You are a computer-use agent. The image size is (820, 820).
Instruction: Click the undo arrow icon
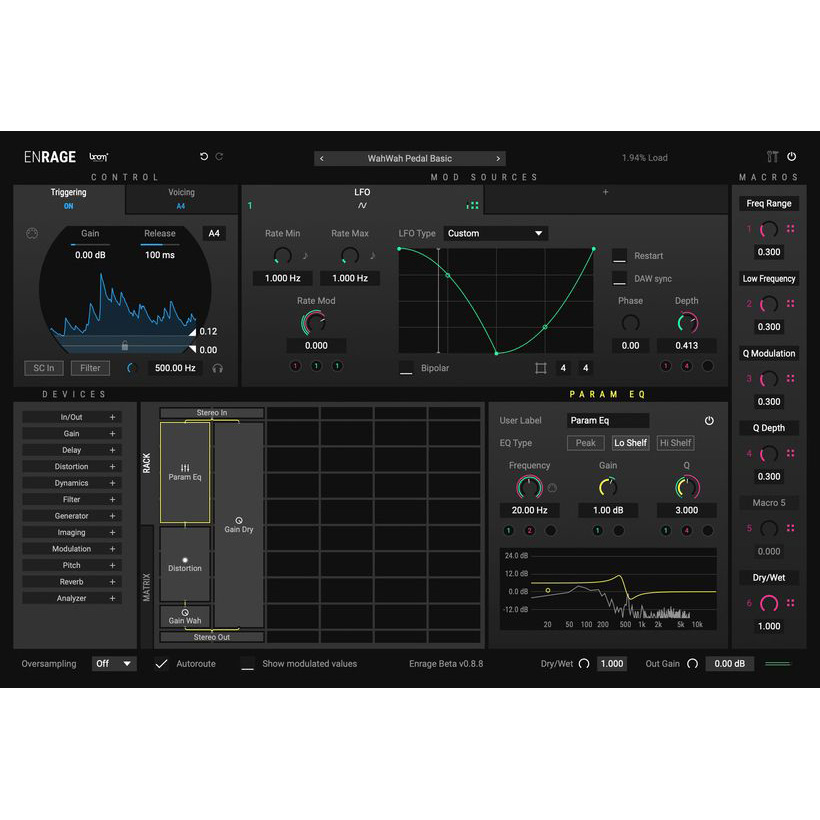[x=204, y=156]
